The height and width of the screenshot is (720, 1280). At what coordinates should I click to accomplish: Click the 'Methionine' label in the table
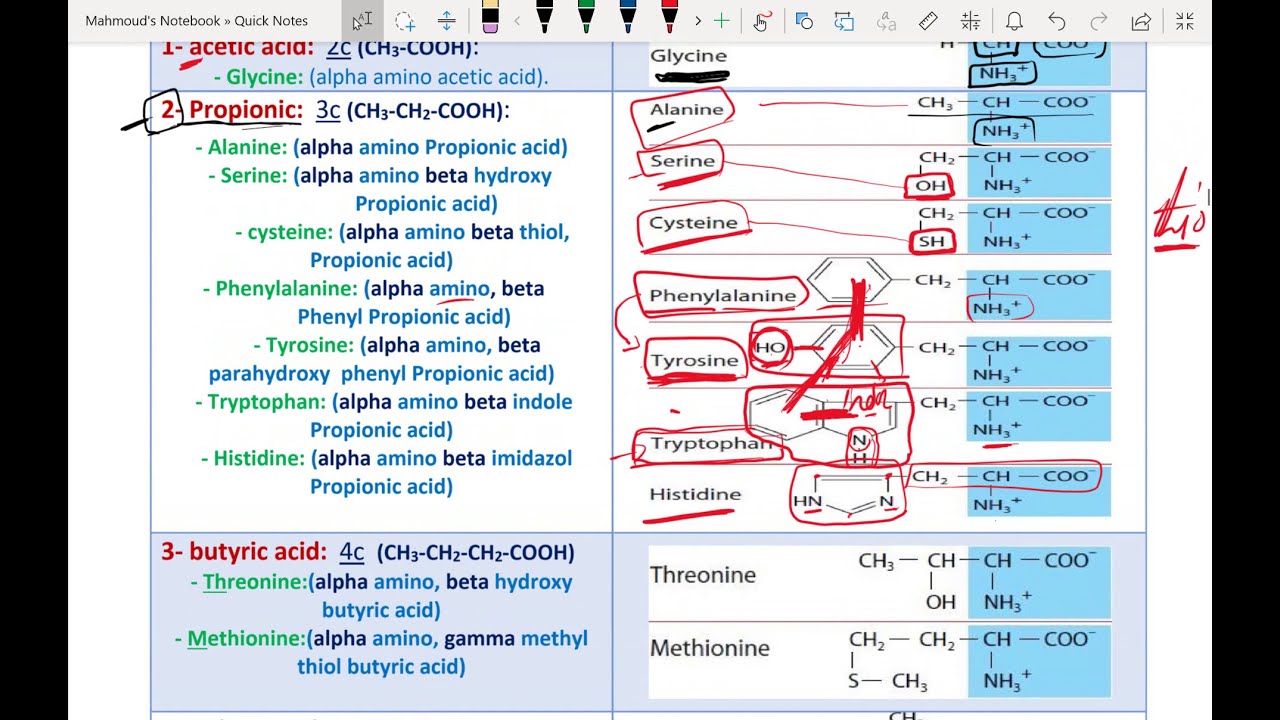coord(710,649)
